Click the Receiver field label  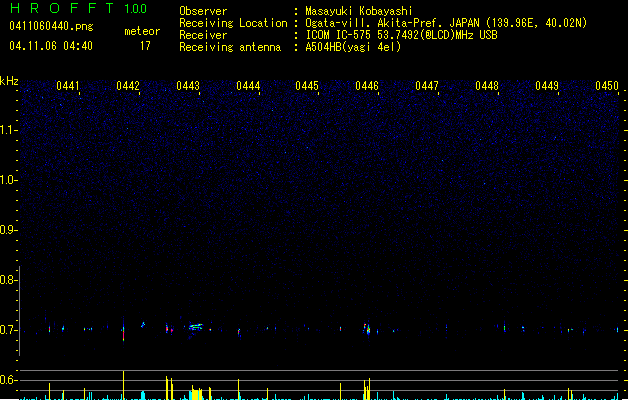pyautogui.click(x=203, y=35)
